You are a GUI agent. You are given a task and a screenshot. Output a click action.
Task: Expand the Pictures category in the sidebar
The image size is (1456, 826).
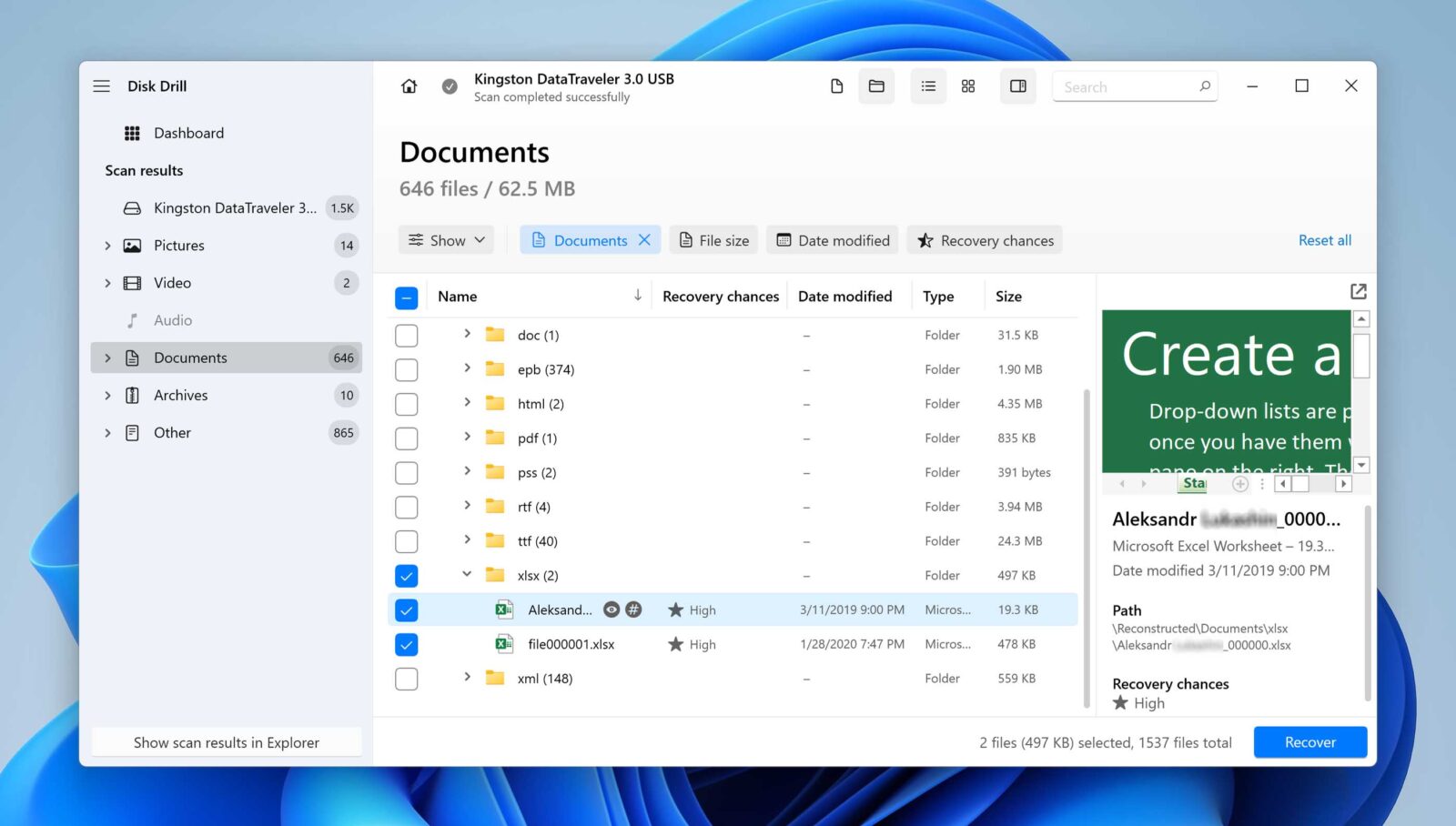click(107, 245)
